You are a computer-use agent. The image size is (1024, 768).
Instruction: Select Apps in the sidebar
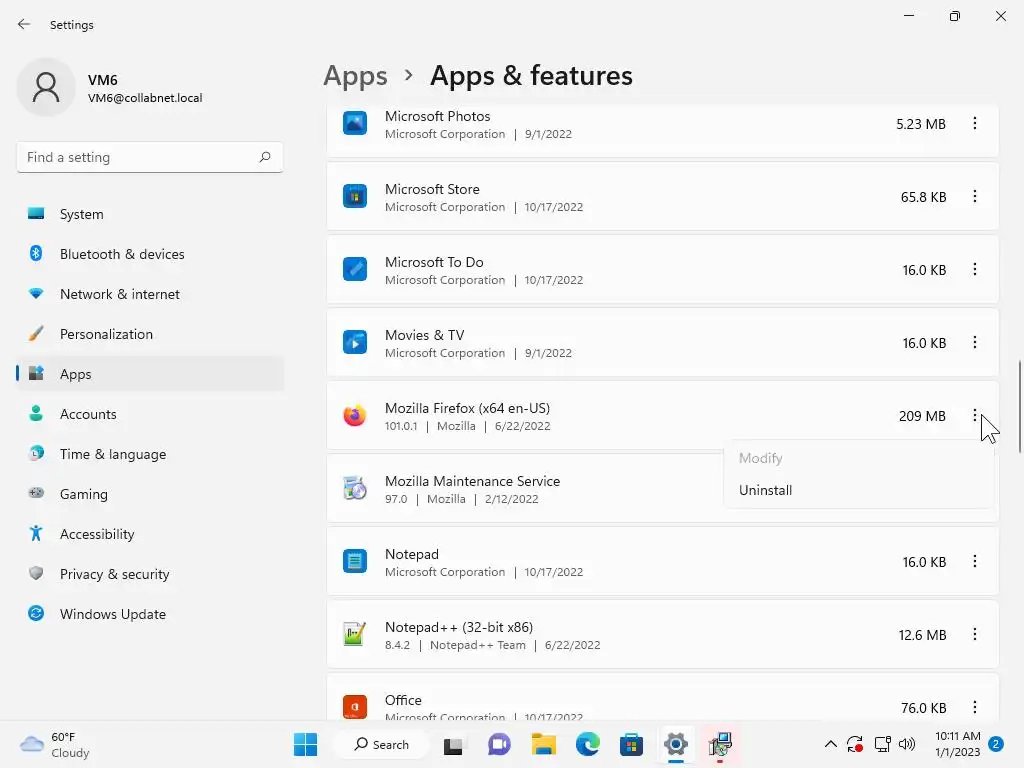click(150, 374)
